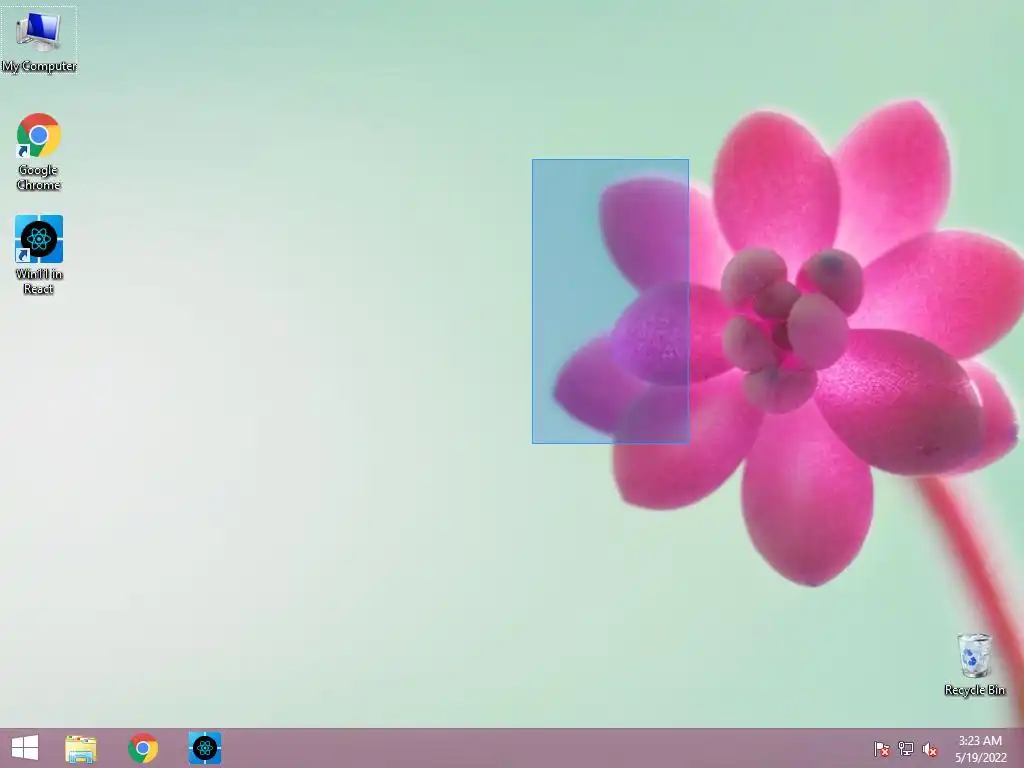The height and width of the screenshot is (768, 1024).
Task: Open File Explorer from the taskbar
Action: [81, 748]
